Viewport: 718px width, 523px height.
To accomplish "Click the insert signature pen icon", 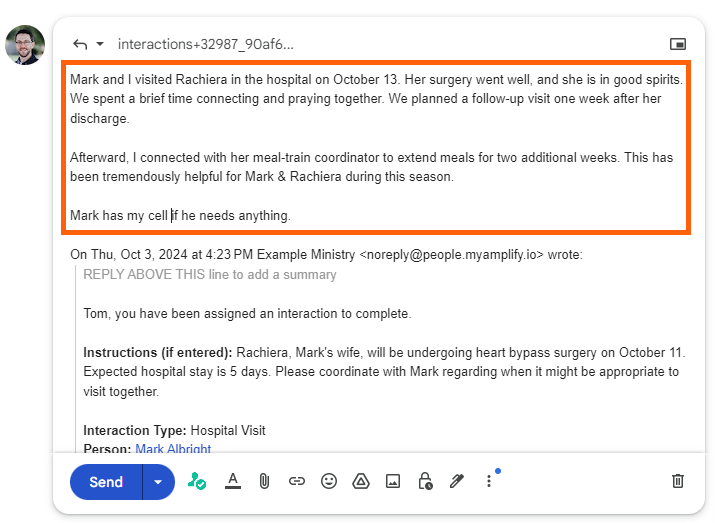I will click(457, 481).
